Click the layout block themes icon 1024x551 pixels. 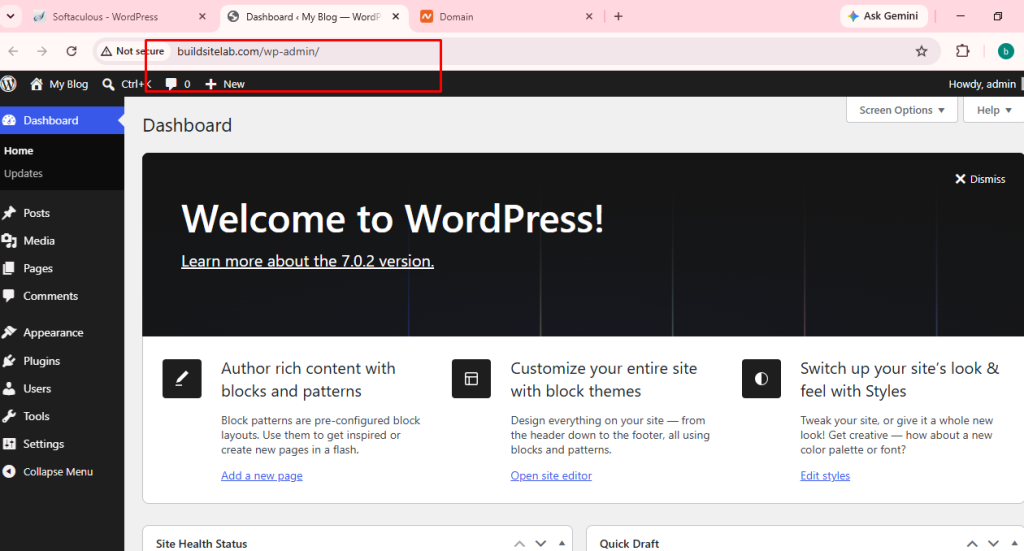coord(472,379)
